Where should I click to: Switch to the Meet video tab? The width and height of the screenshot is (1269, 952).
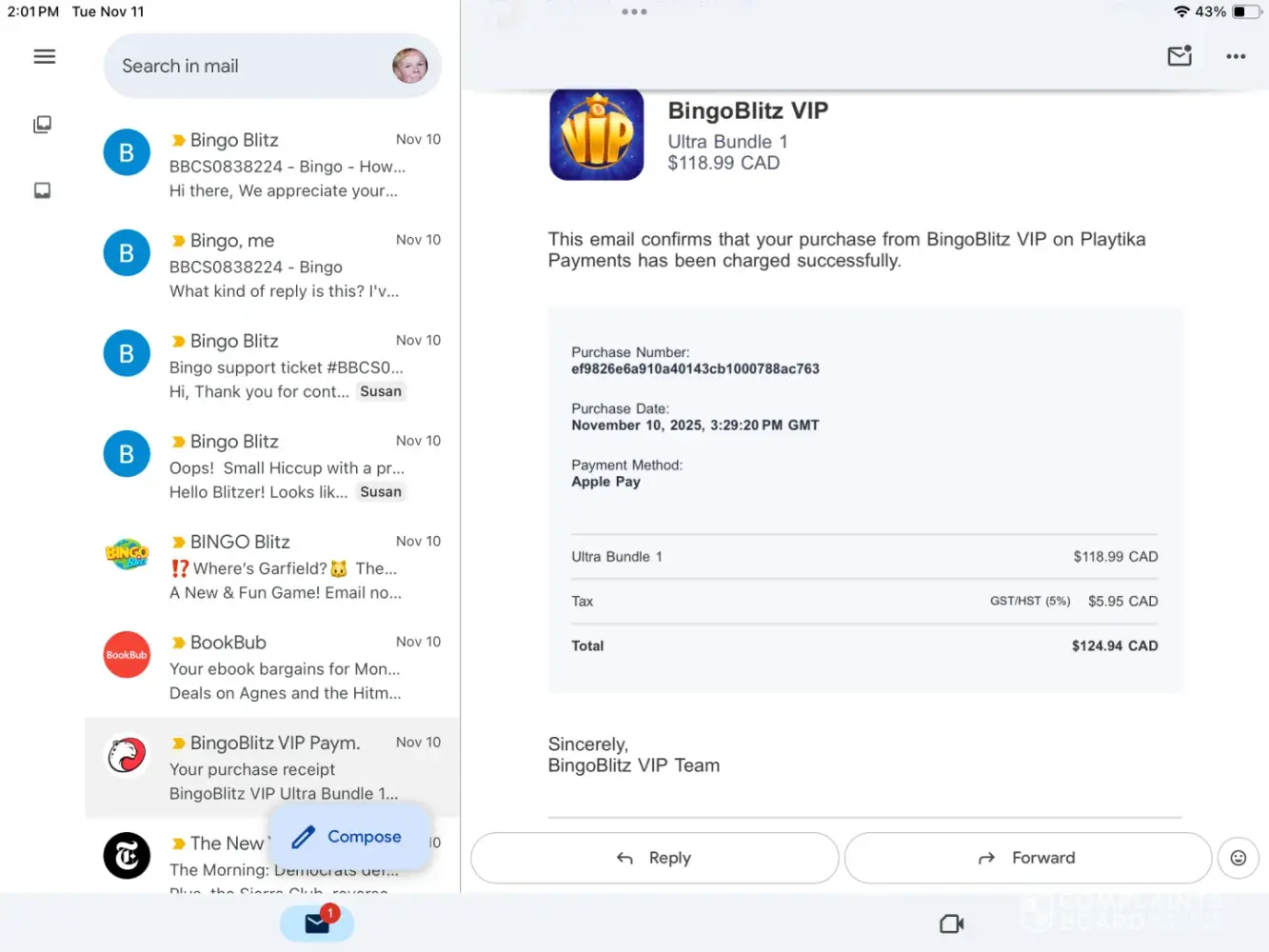click(x=951, y=923)
